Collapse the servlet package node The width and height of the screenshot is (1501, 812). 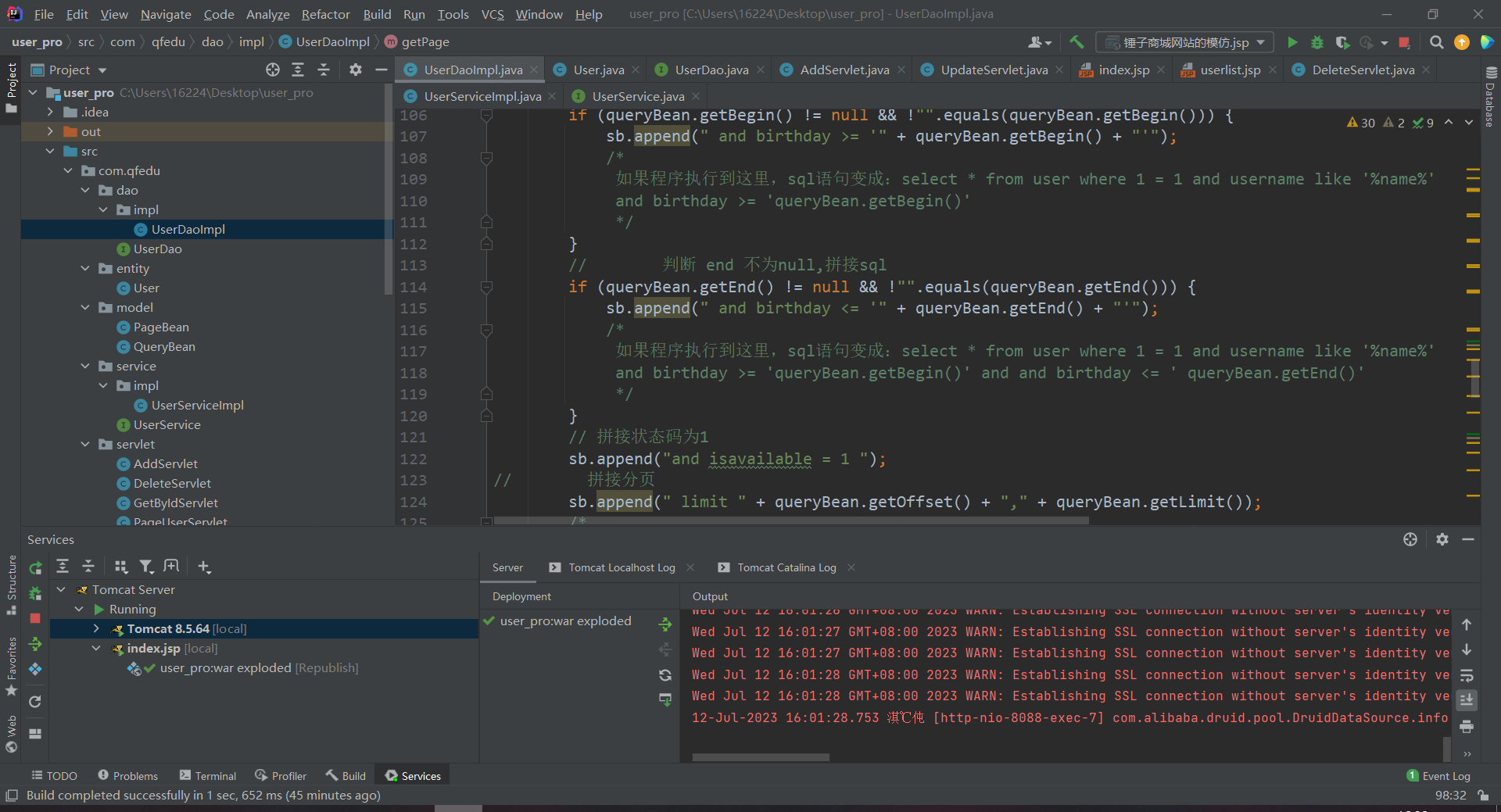click(x=85, y=445)
